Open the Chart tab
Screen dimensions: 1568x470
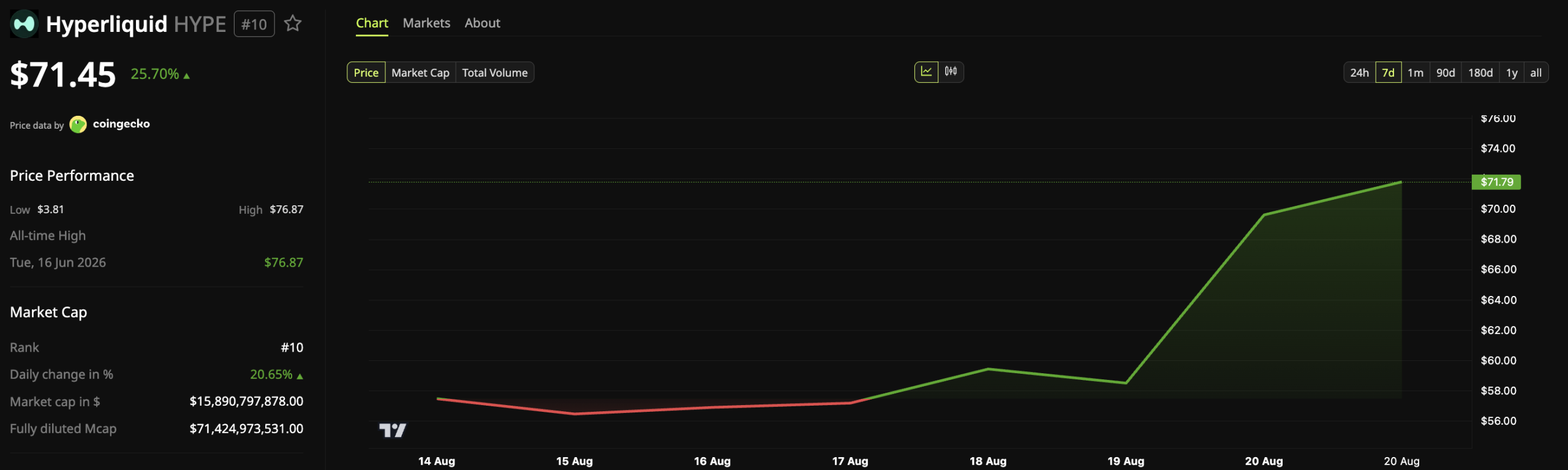pos(372,23)
